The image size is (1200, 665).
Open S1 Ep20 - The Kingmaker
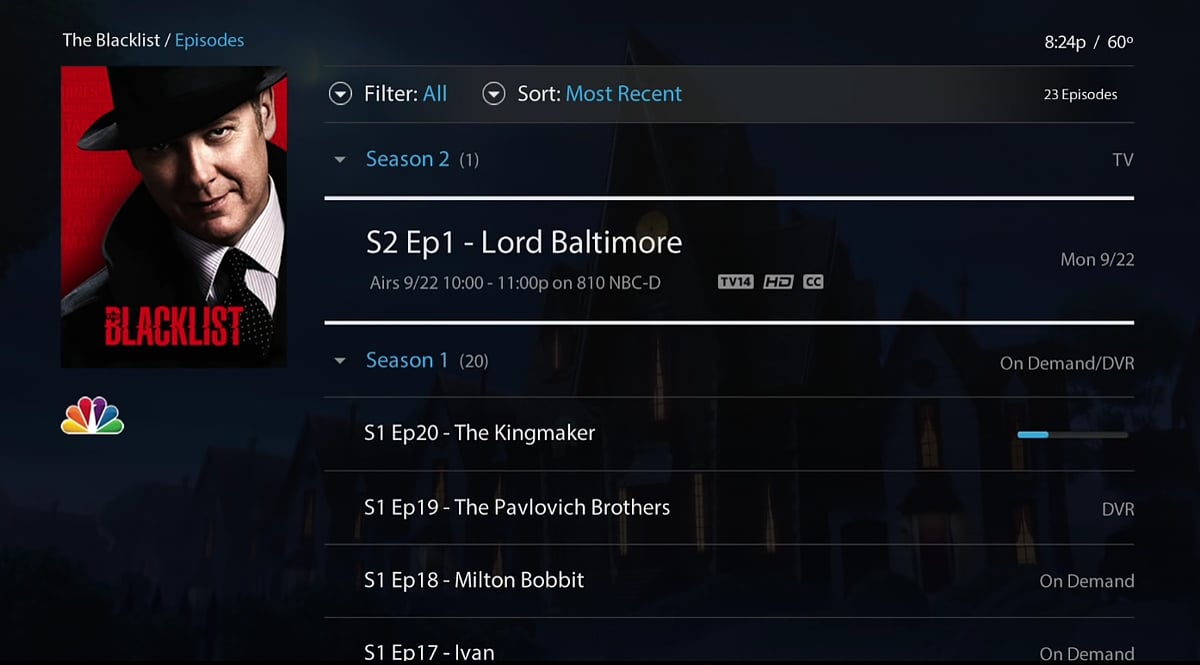pos(729,434)
